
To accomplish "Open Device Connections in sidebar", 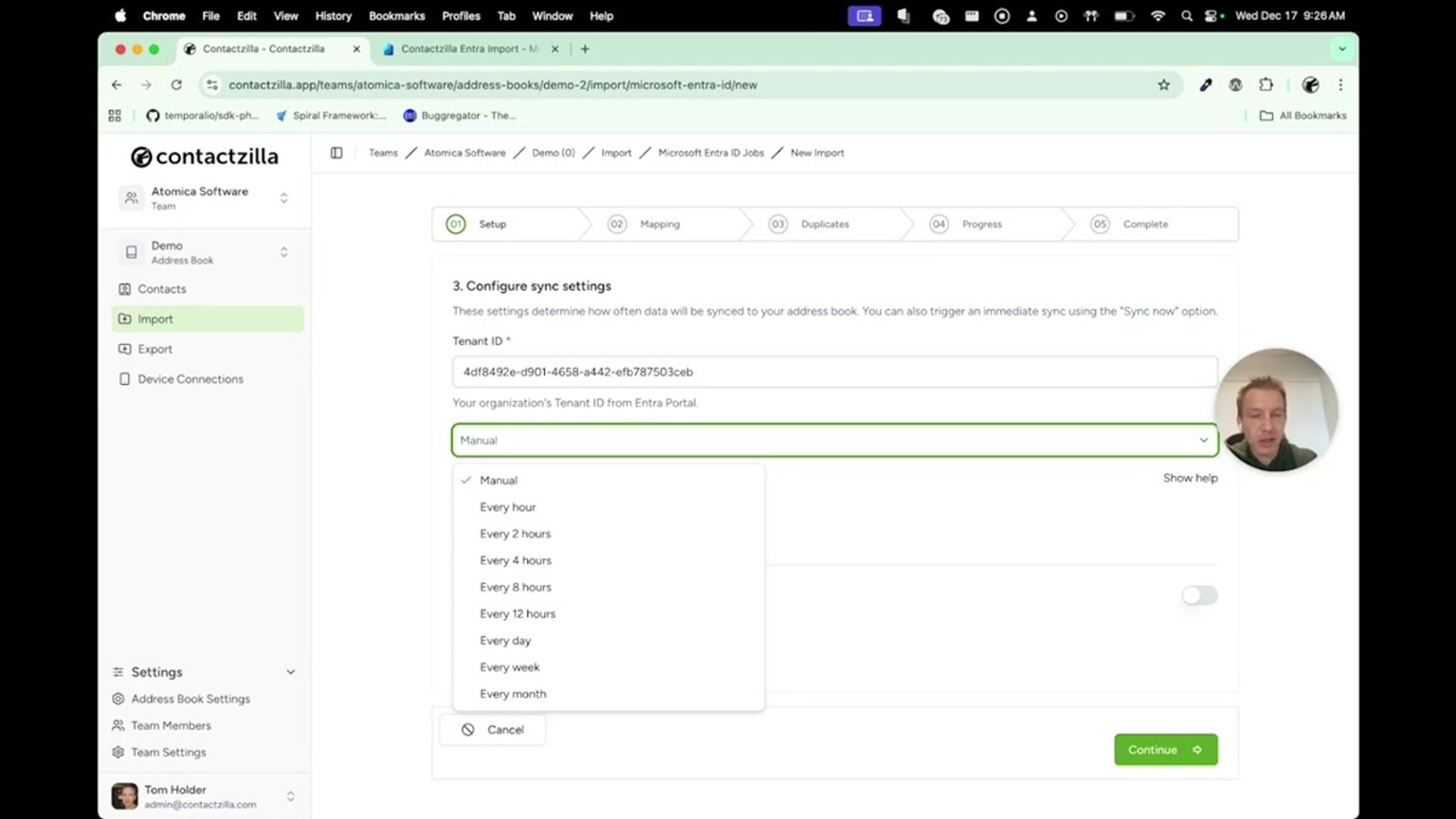I will pos(207,379).
